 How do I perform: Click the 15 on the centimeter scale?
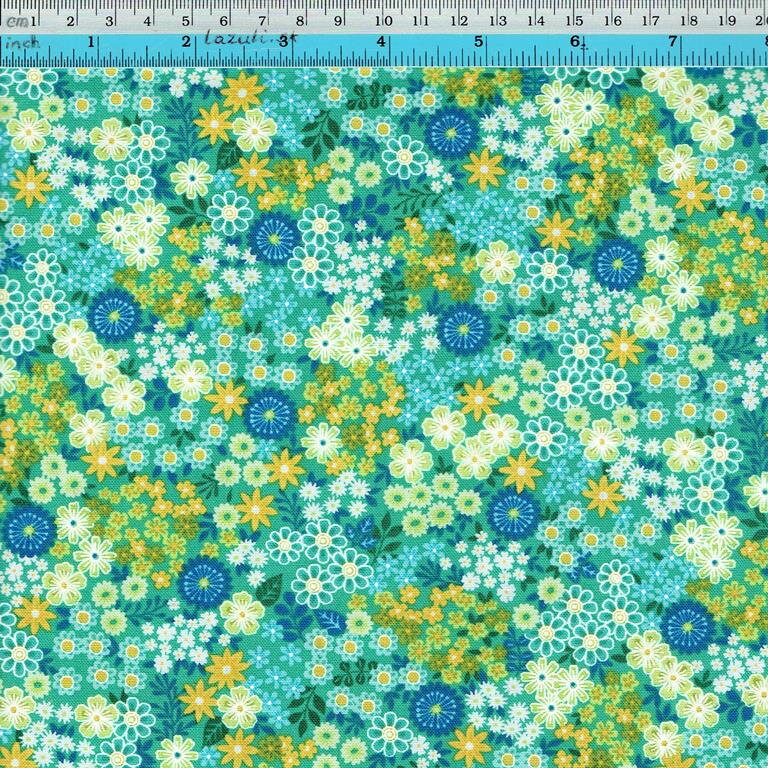(x=574, y=21)
